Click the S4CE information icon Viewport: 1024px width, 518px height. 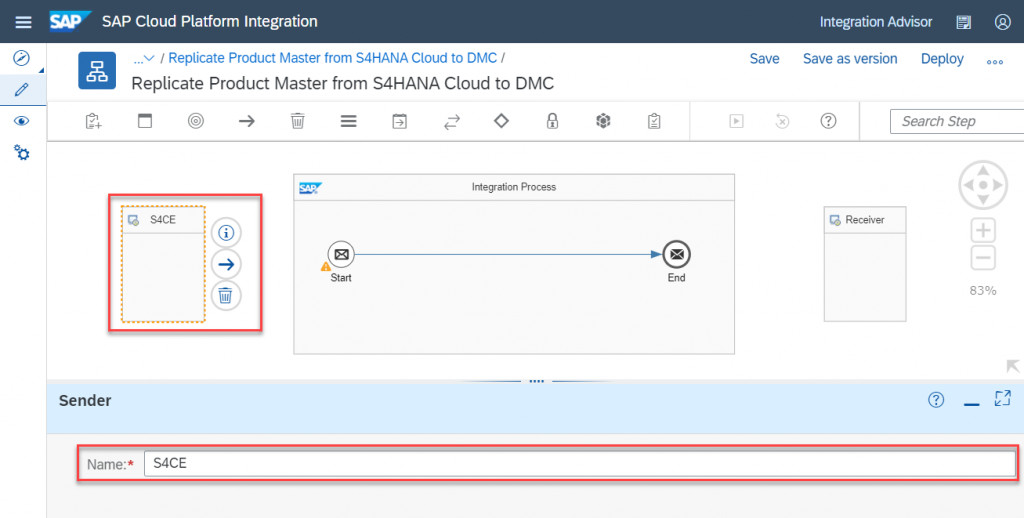click(226, 233)
